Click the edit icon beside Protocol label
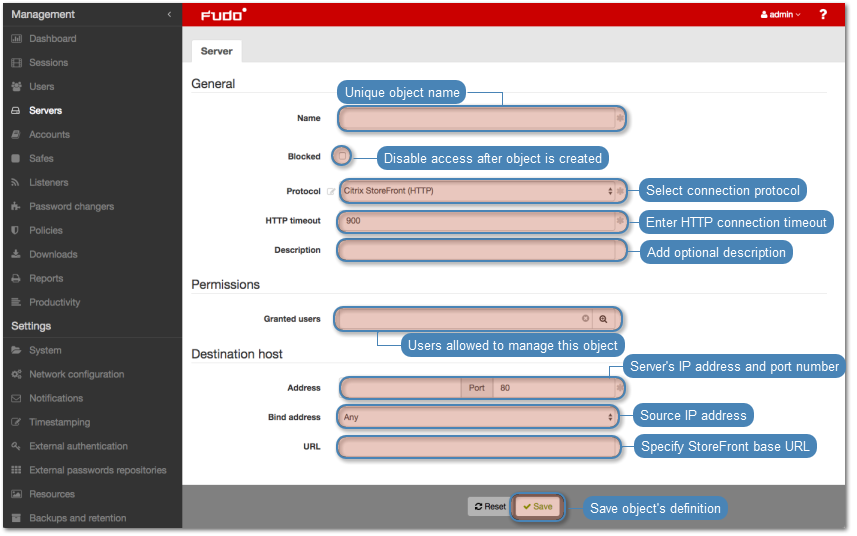Image resolution: width=857 pixels, height=536 pixels. click(331, 191)
